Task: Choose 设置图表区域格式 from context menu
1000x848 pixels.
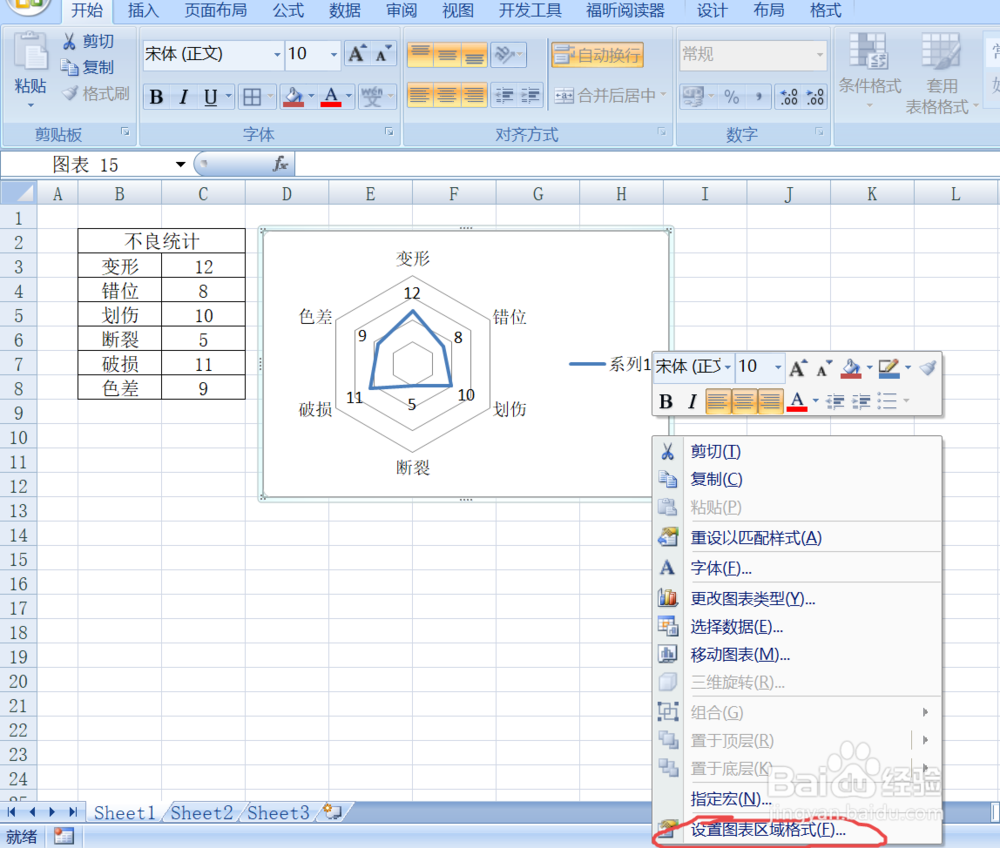Action: tap(768, 831)
